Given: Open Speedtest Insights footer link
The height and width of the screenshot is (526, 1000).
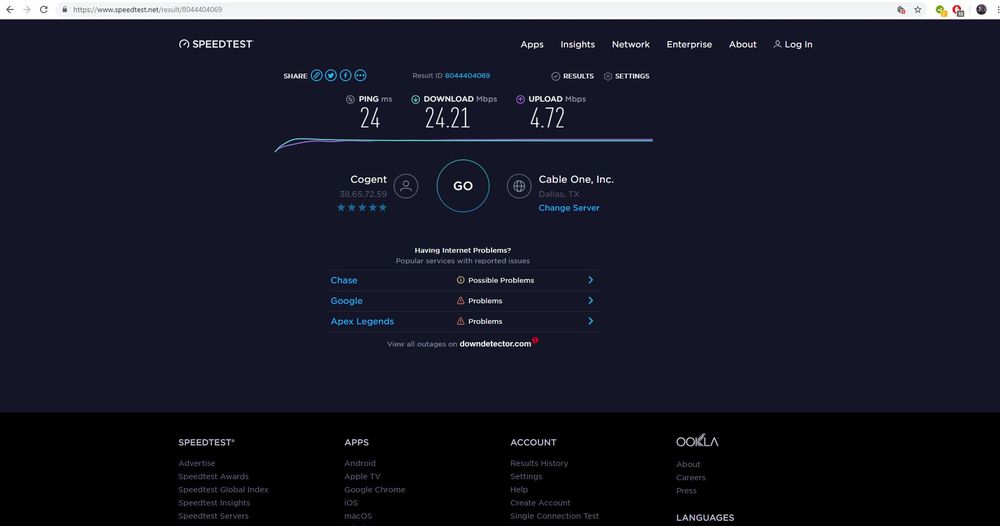Looking at the screenshot, I should pos(214,502).
